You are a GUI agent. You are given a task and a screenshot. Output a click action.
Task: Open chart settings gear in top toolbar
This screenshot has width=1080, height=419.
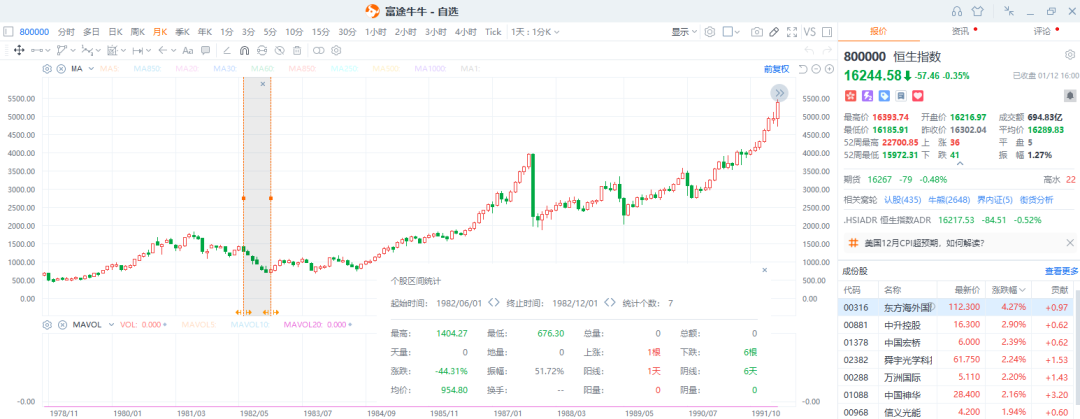(x=709, y=32)
